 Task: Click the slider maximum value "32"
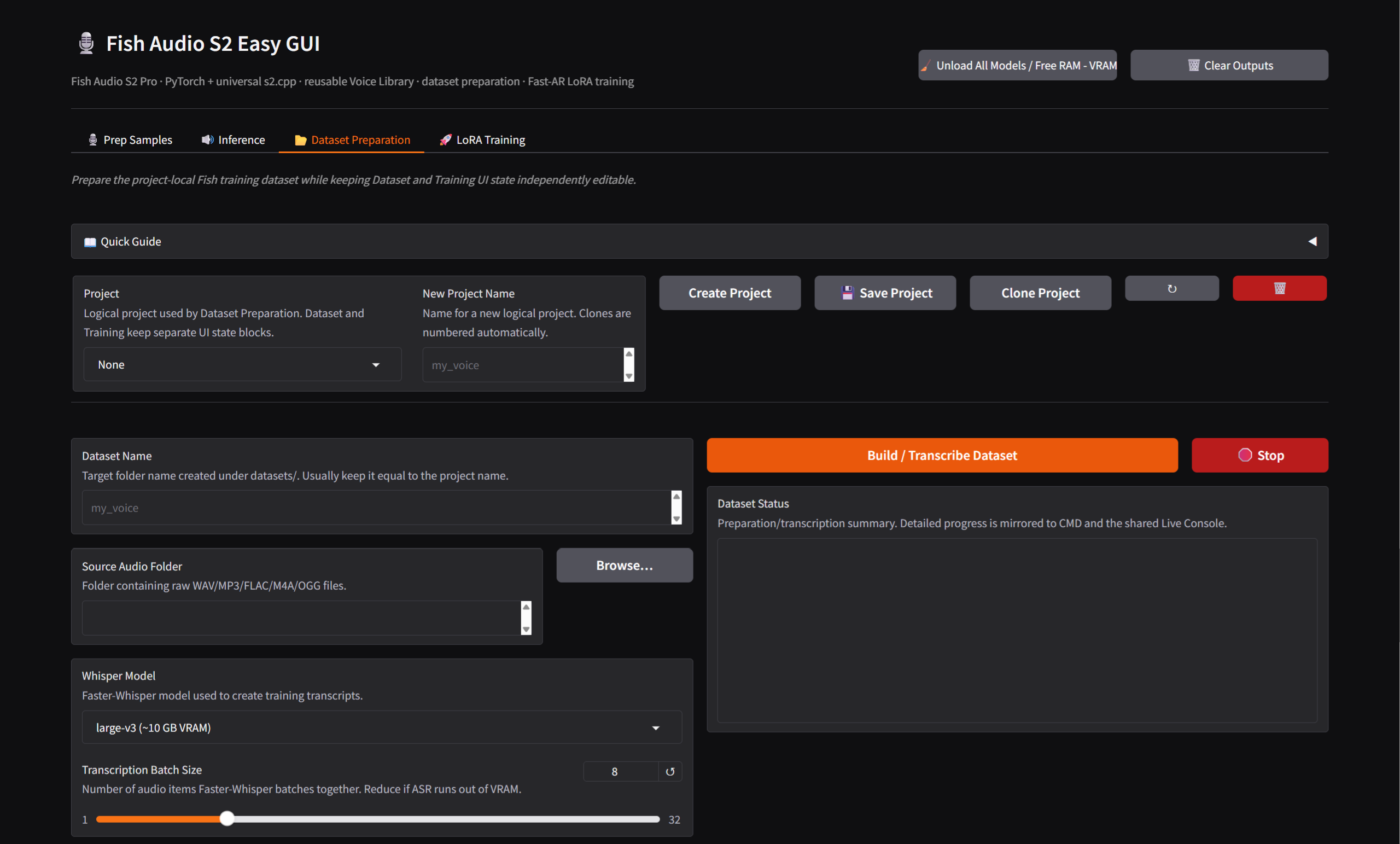click(x=674, y=819)
